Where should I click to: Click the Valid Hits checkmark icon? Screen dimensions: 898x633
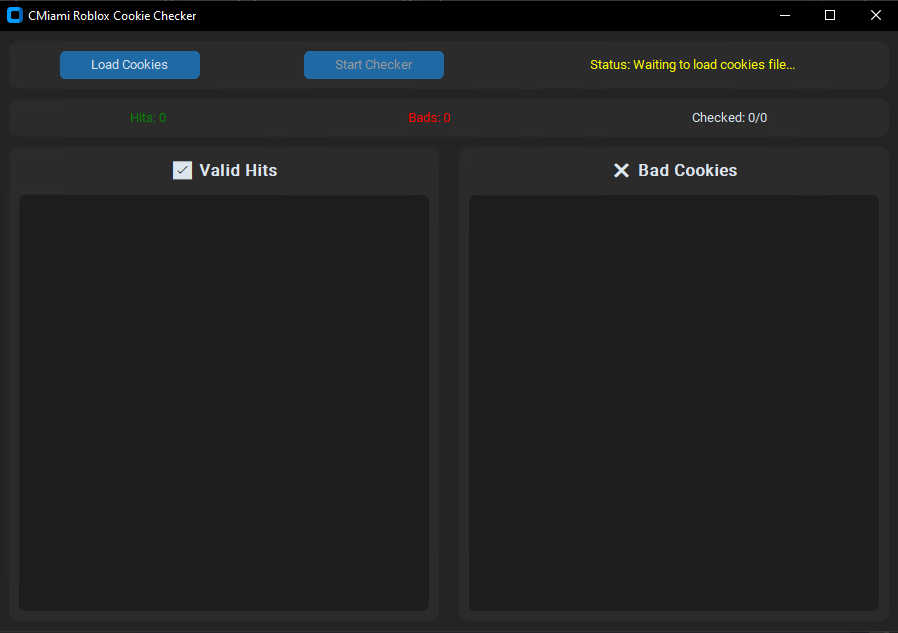(182, 170)
